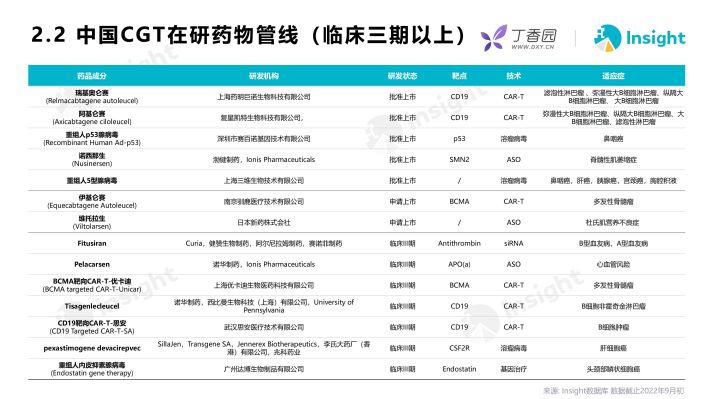The image size is (710, 399).
Task: Click the 研发状态 column header
Action: pyautogui.click(x=403, y=76)
